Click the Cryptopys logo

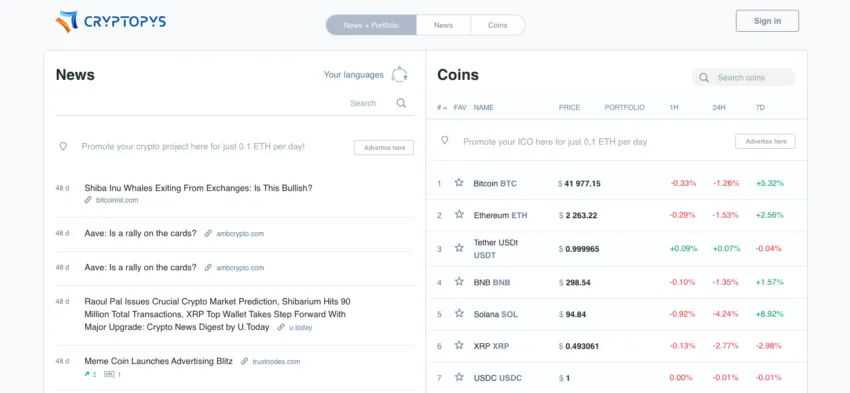pyautogui.click(x=111, y=22)
